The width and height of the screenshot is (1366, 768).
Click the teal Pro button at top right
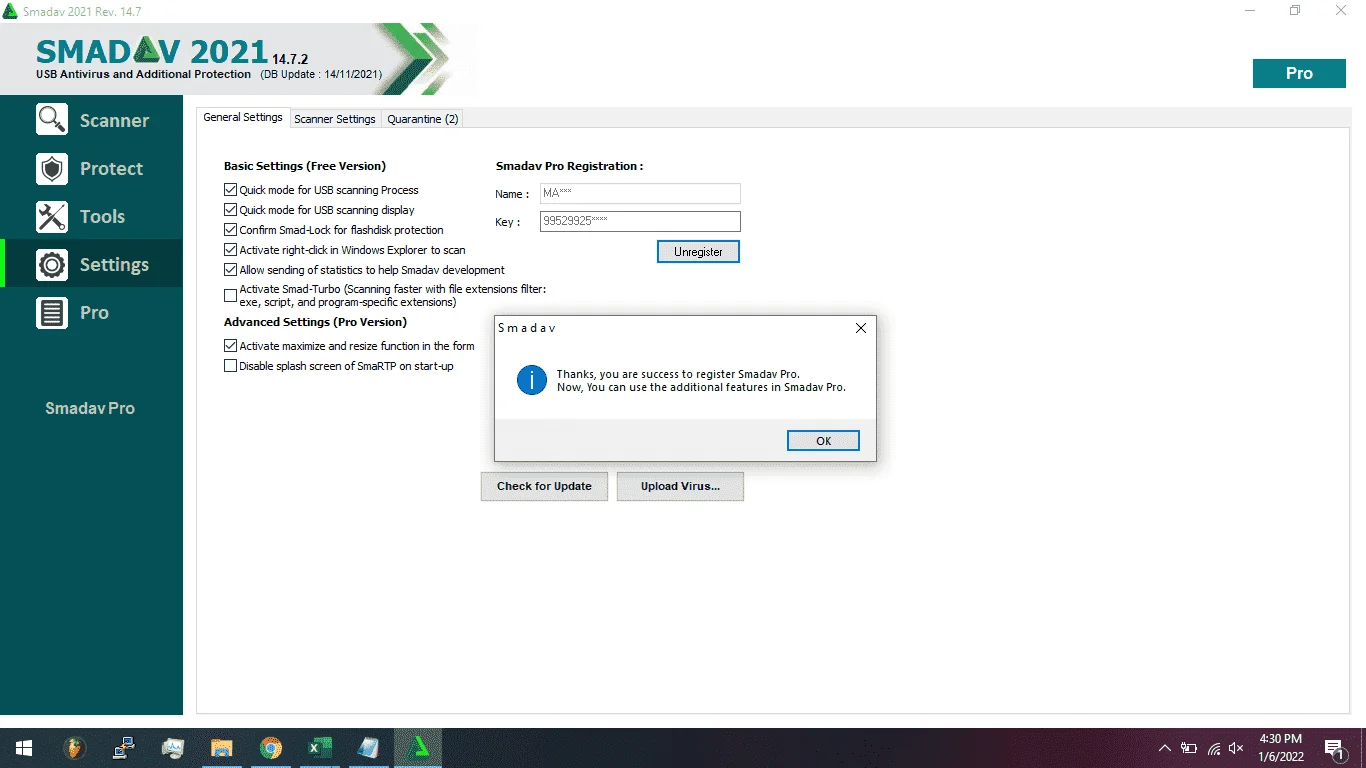coord(1299,73)
